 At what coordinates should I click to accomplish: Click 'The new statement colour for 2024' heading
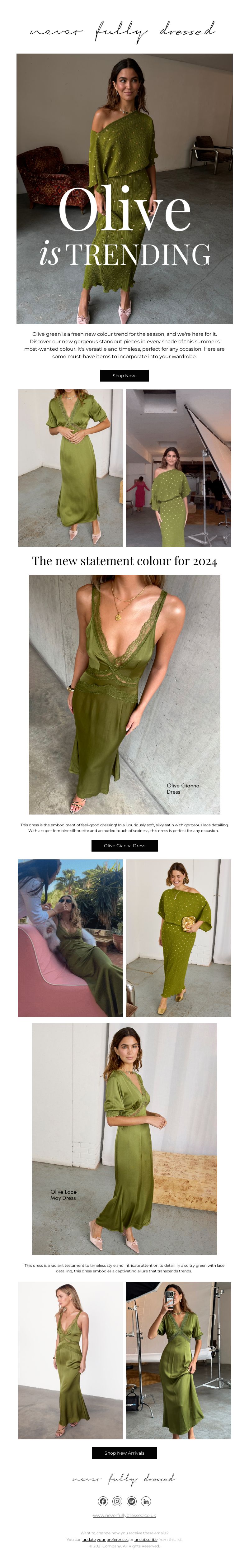pyautogui.click(x=124, y=561)
